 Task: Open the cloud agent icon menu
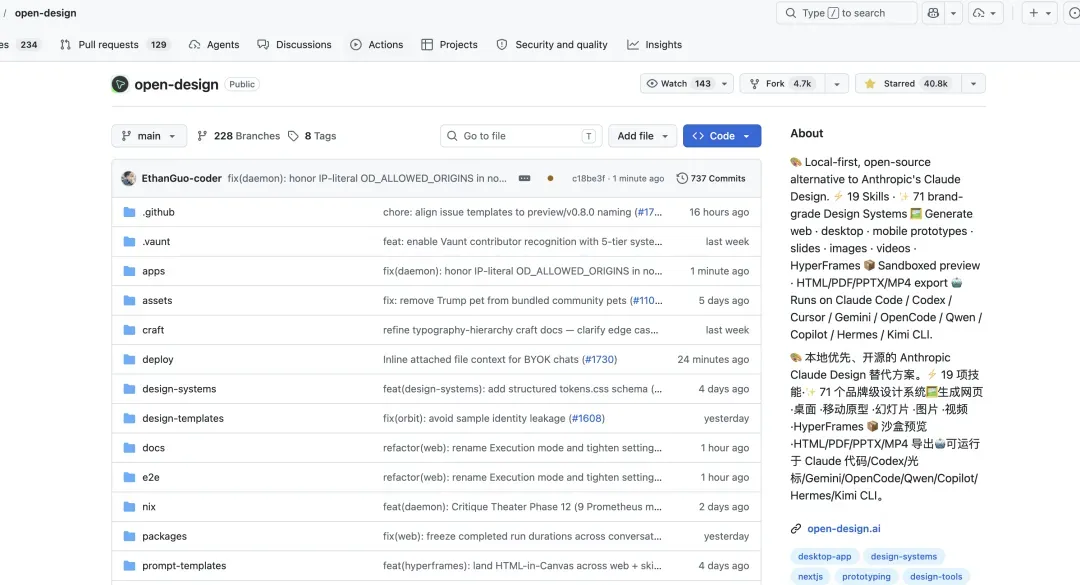click(x=986, y=13)
